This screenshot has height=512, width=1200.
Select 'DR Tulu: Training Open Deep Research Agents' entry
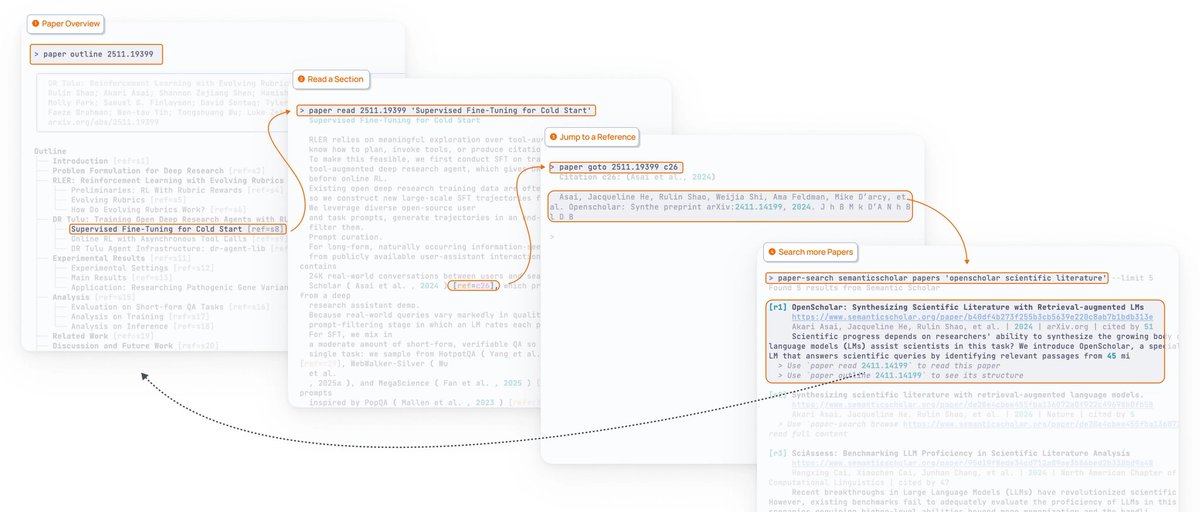(170, 219)
